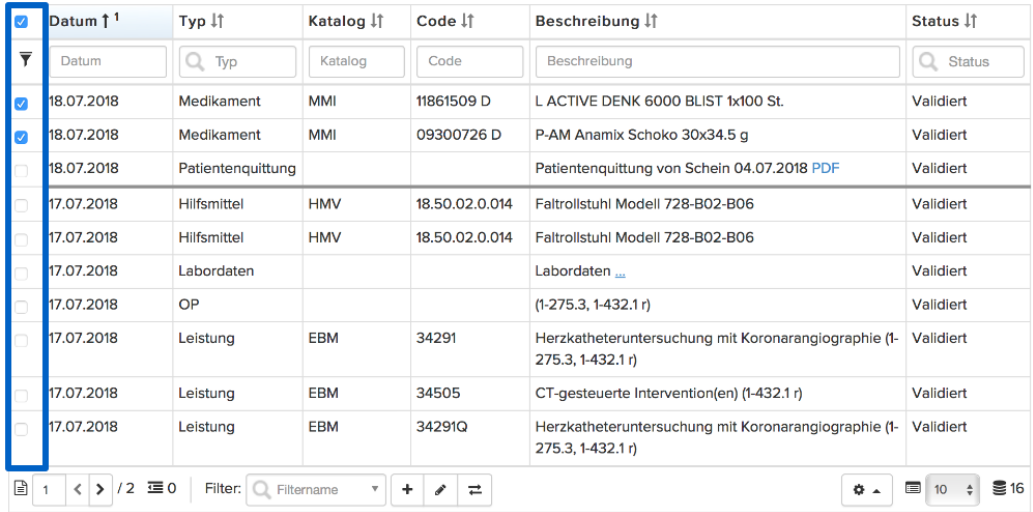Click the rows-per-page list icon
Screen dimensions: 1033x512
[x=912, y=489]
